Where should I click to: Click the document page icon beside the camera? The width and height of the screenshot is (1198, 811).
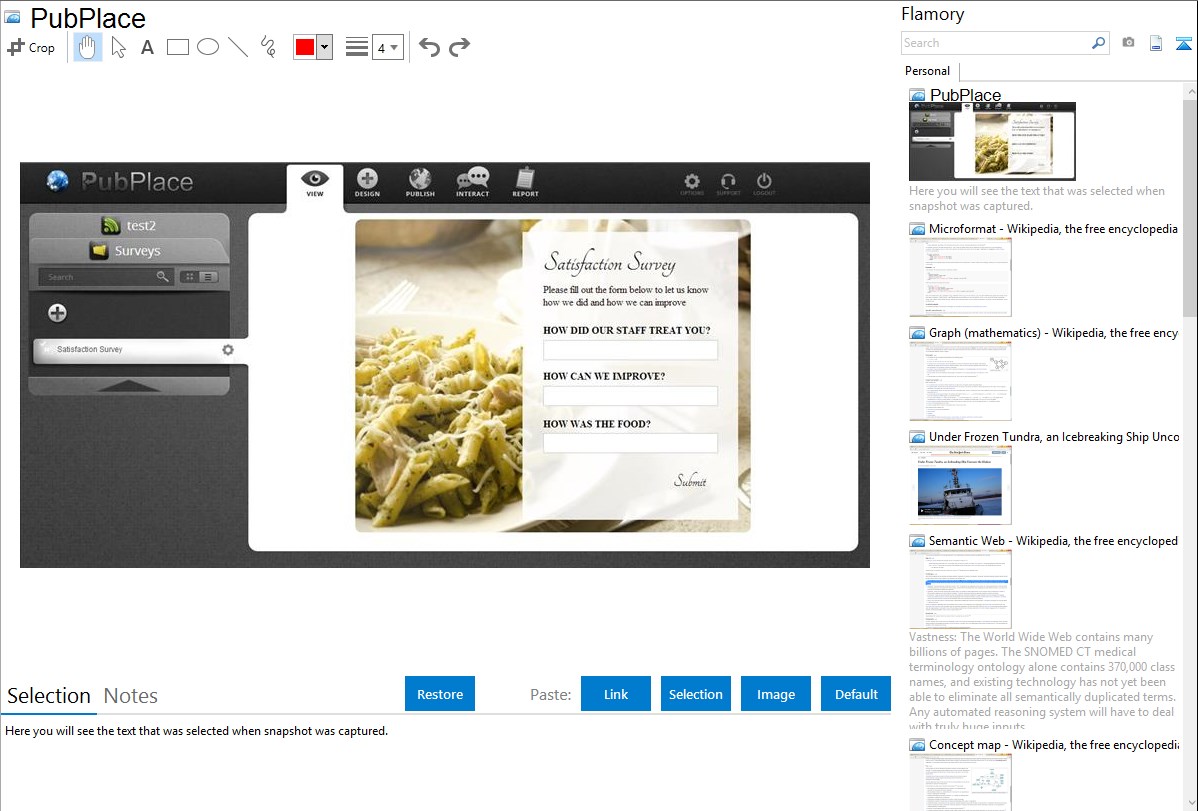[1156, 43]
